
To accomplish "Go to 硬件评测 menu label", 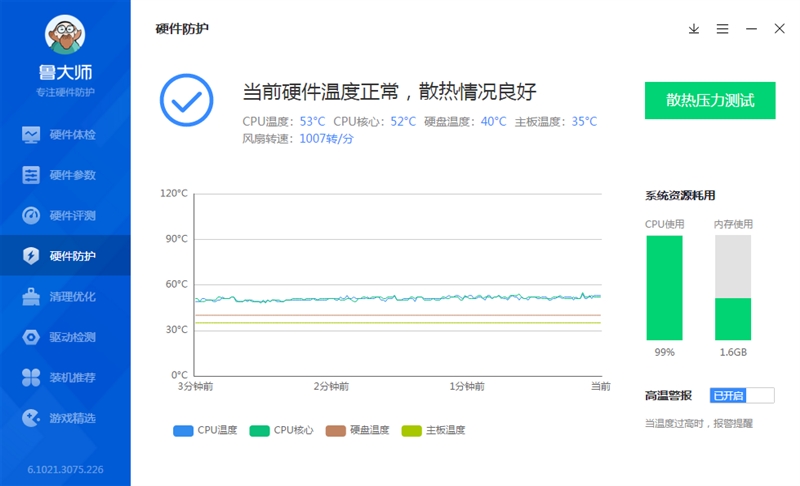I will point(72,215).
